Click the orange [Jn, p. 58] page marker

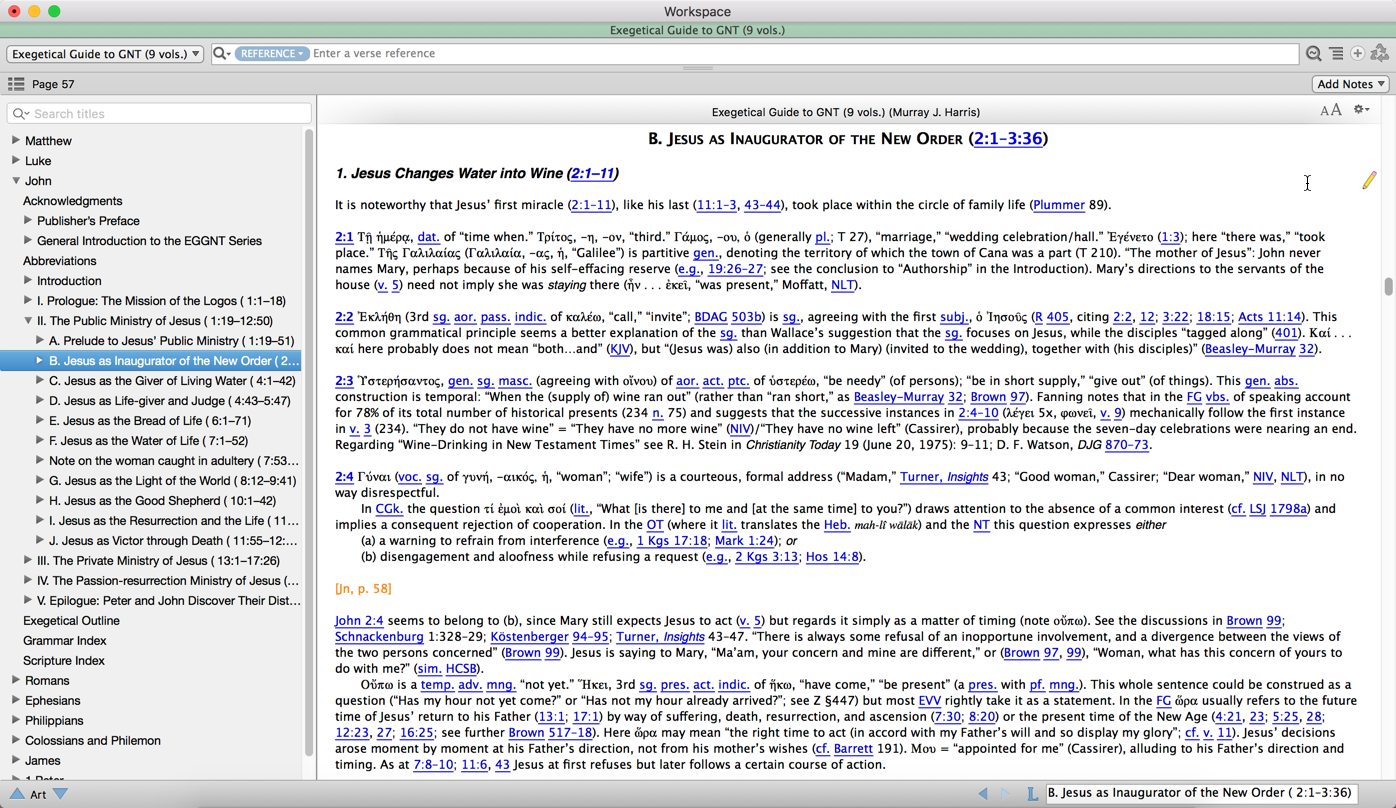pyautogui.click(x=363, y=589)
